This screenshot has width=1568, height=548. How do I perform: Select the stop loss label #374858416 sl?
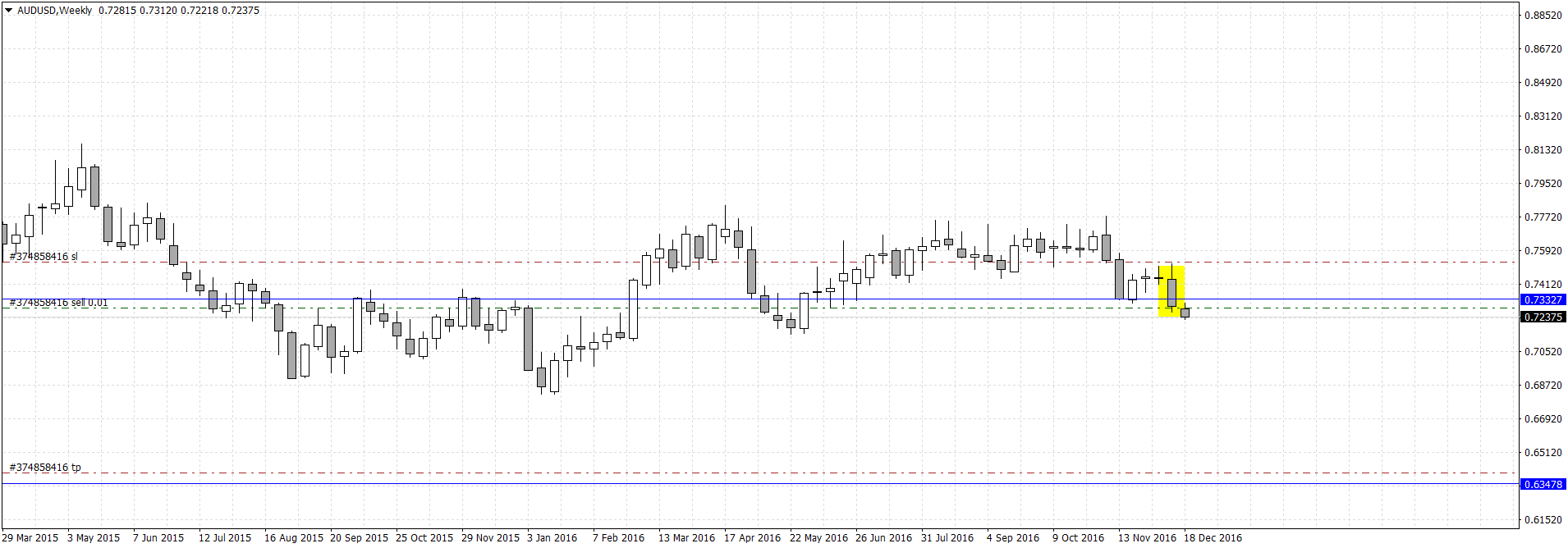(x=44, y=257)
